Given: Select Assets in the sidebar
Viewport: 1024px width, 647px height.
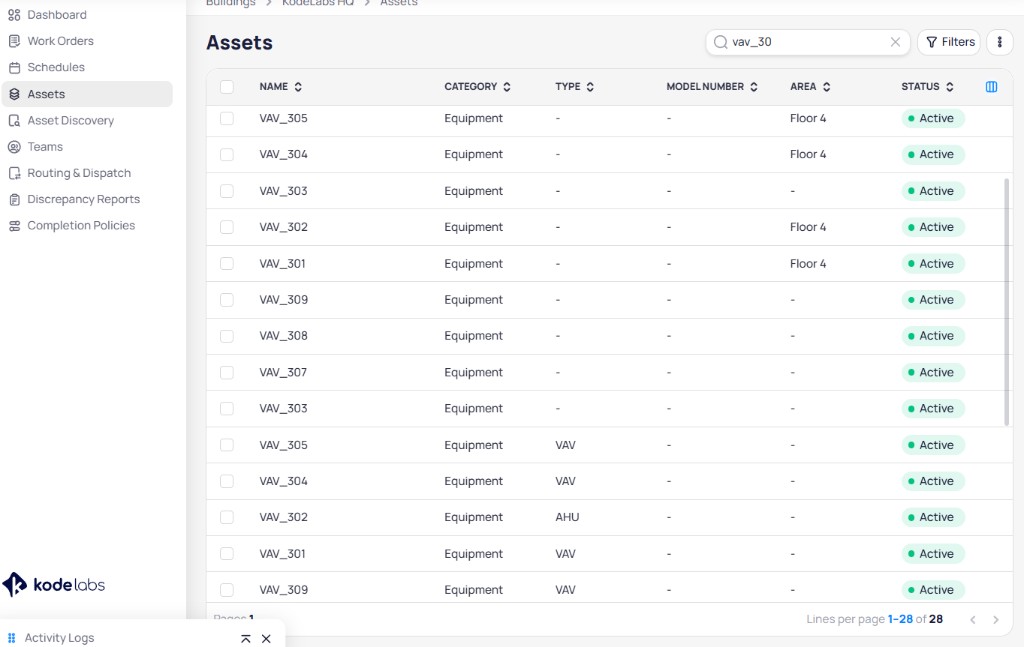Looking at the screenshot, I should click(x=87, y=94).
